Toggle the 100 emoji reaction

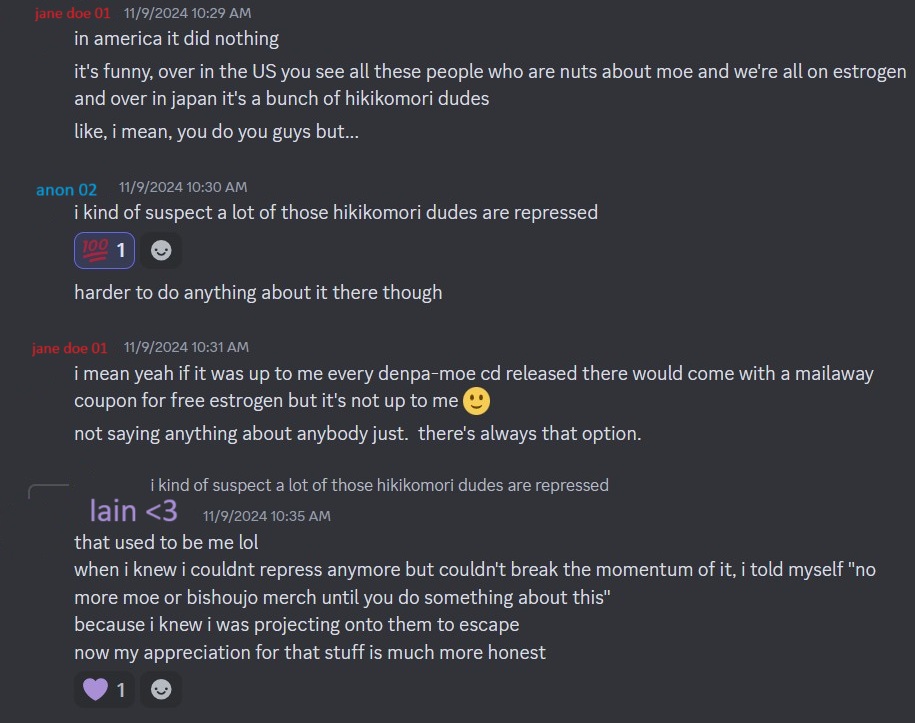coord(105,250)
